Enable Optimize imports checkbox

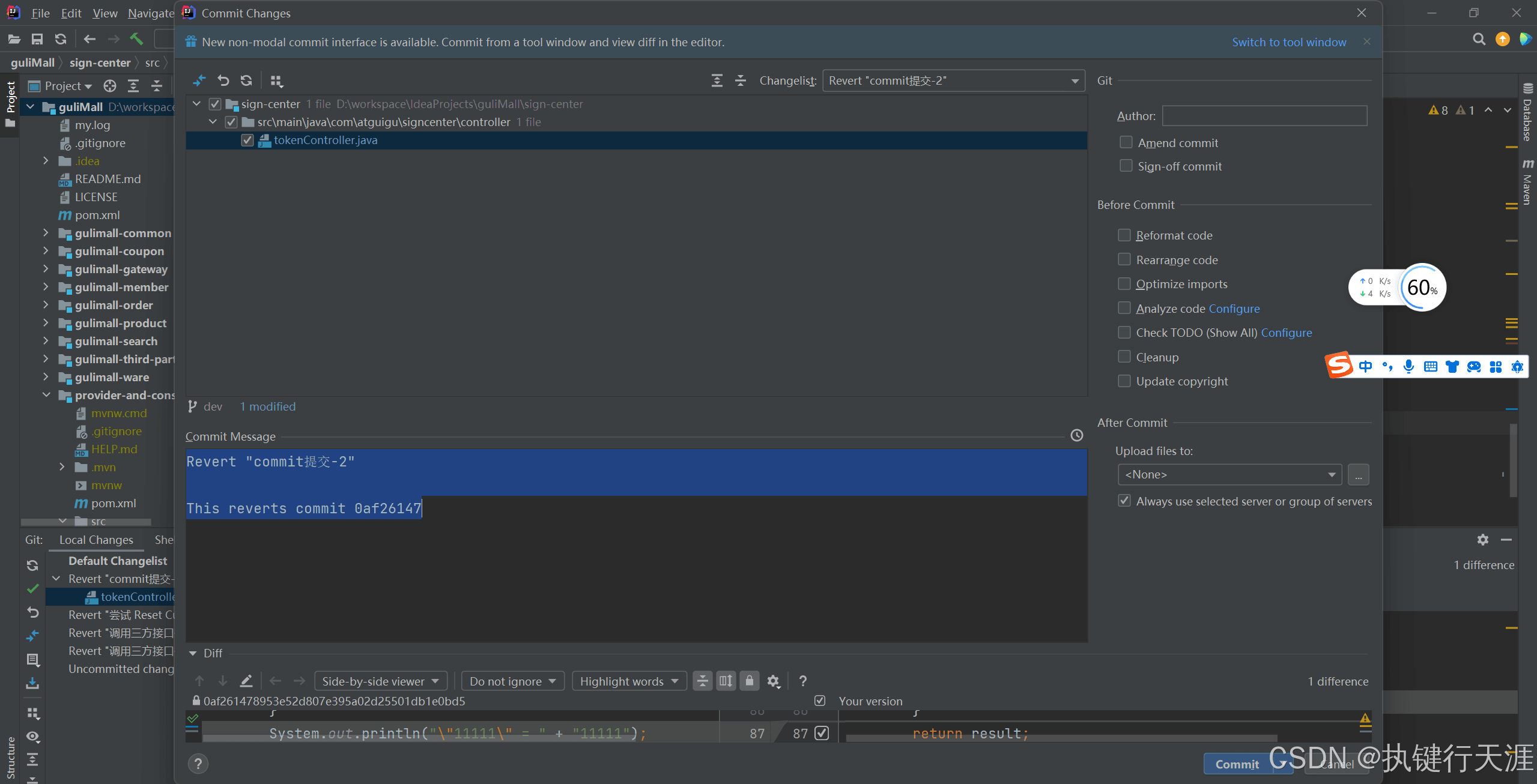tap(1124, 283)
